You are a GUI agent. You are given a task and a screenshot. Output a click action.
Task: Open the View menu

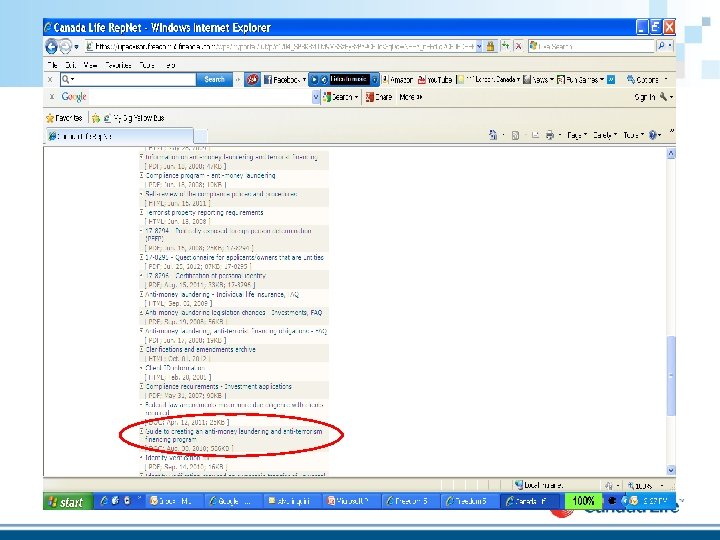(x=90, y=65)
